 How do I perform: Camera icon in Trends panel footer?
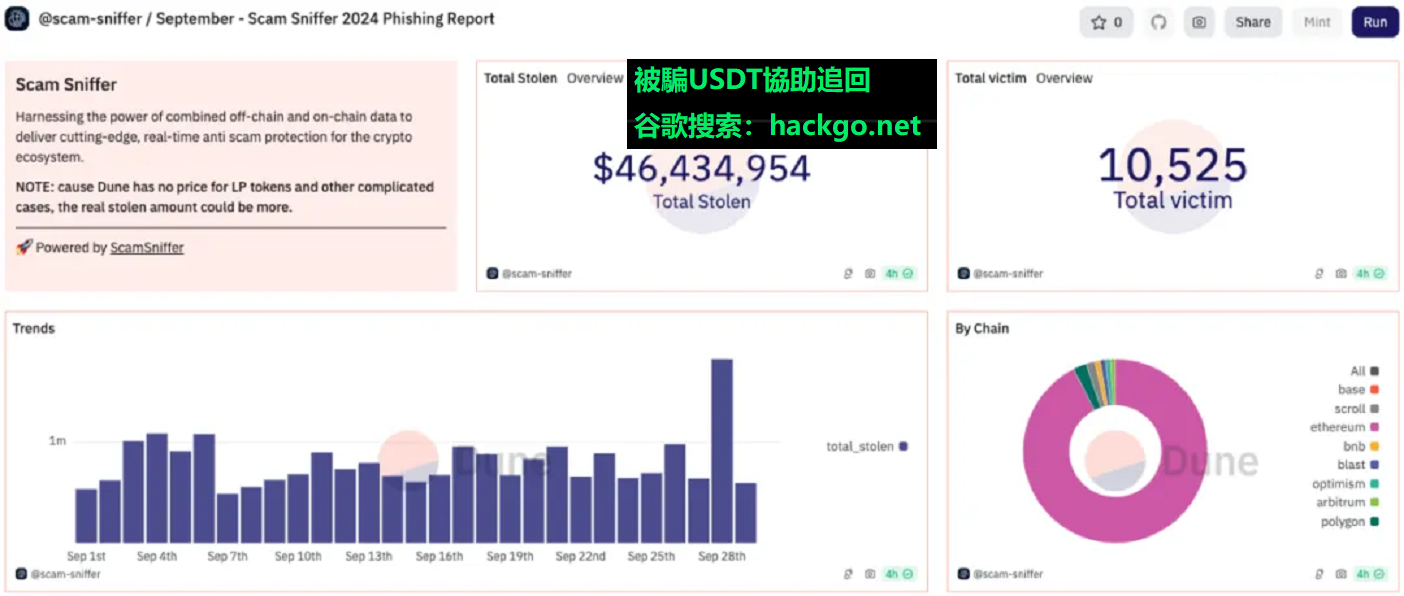[870, 574]
